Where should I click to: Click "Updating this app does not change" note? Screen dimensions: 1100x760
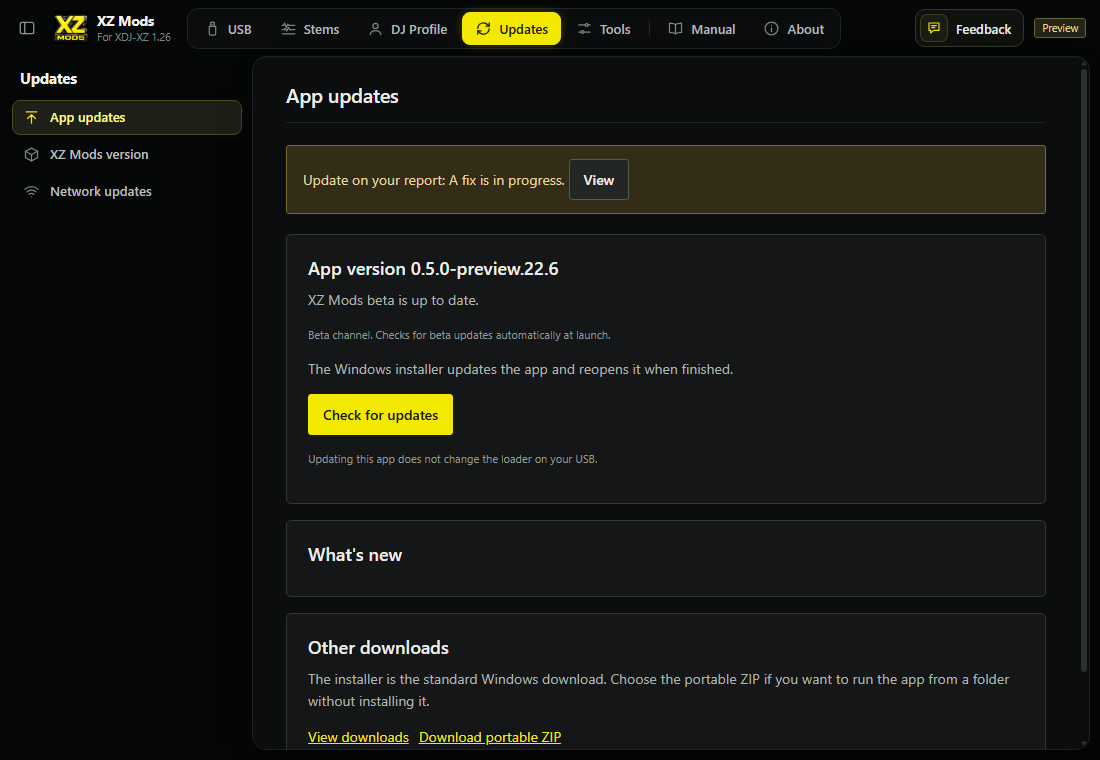coord(452,460)
